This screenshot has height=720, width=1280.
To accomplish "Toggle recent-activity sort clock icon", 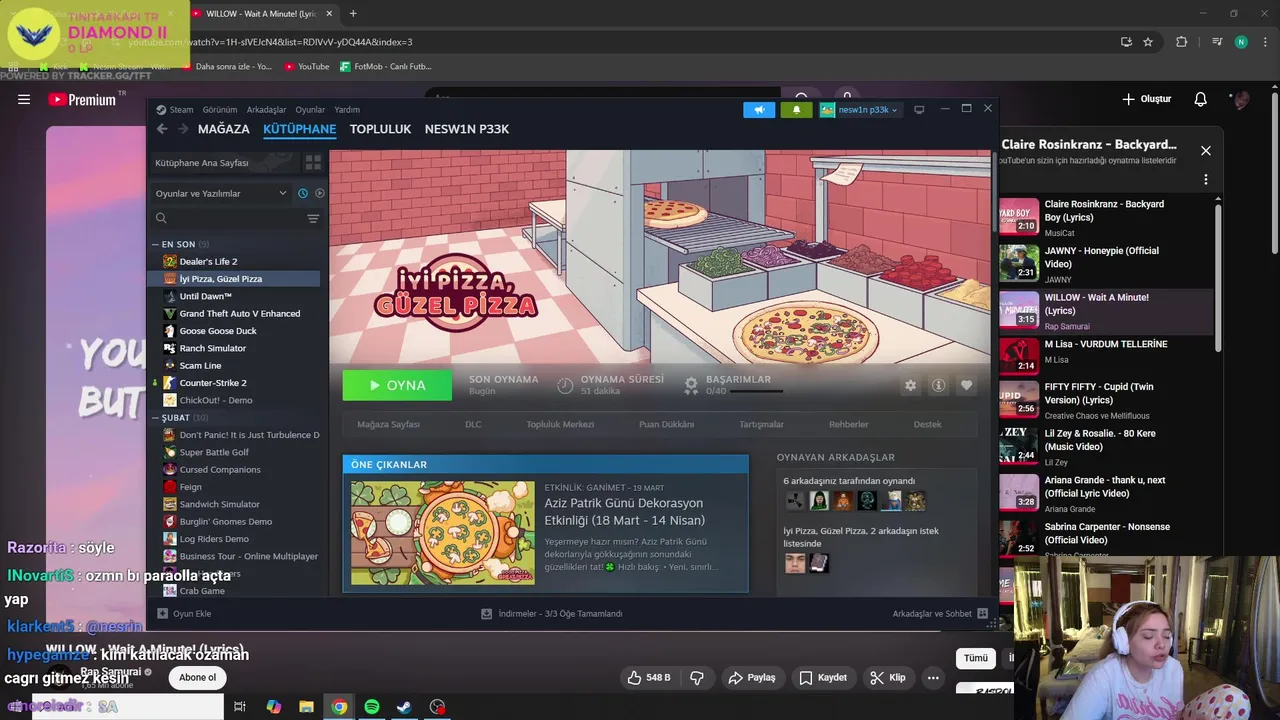I will tap(303, 193).
